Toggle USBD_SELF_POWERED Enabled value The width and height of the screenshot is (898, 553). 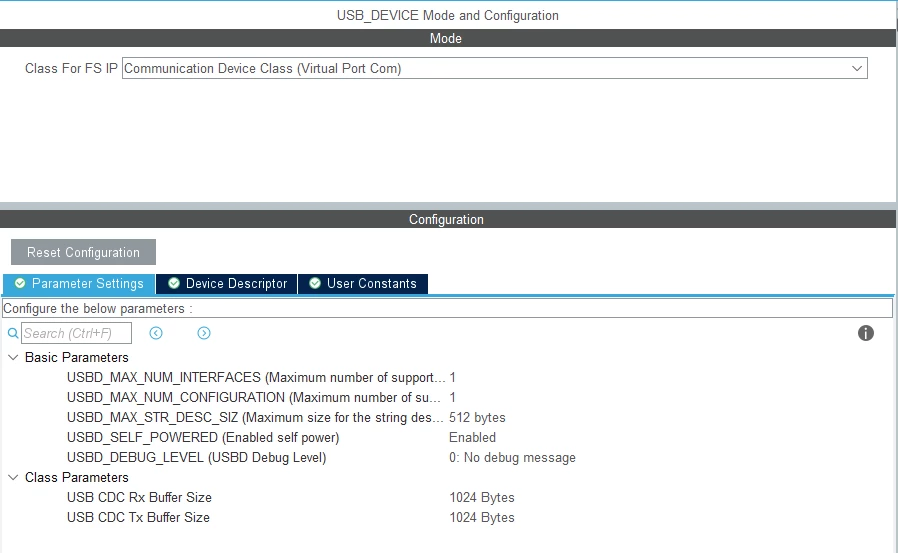472,437
